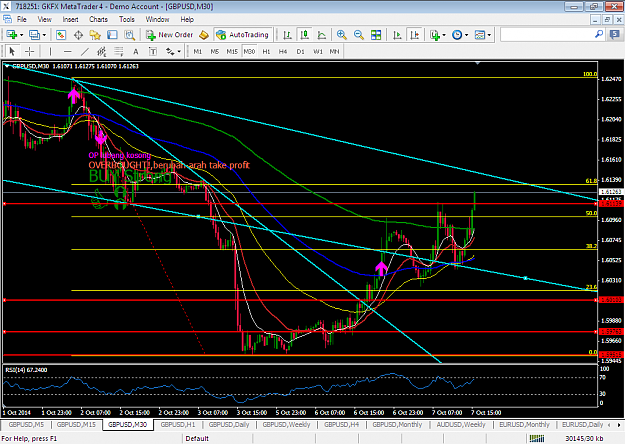Open the Charts menu
625x444 pixels.
click(x=98, y=19)
